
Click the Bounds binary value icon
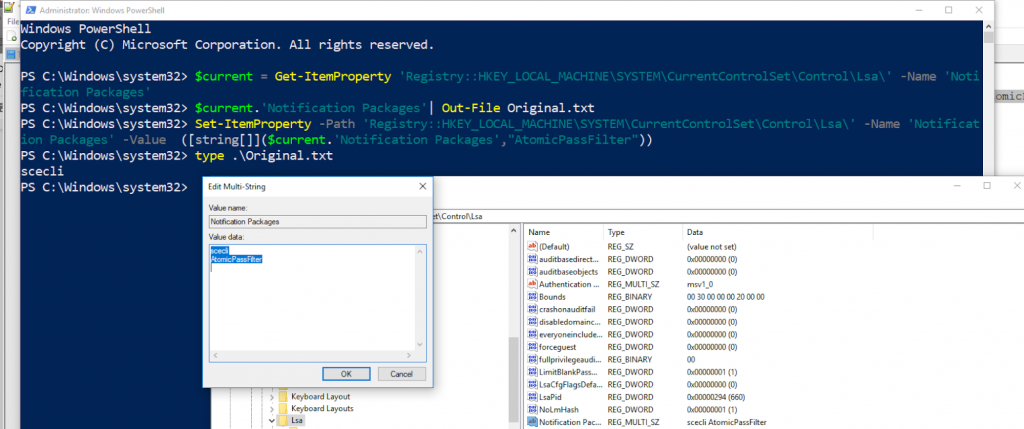(x=532, y=297)
